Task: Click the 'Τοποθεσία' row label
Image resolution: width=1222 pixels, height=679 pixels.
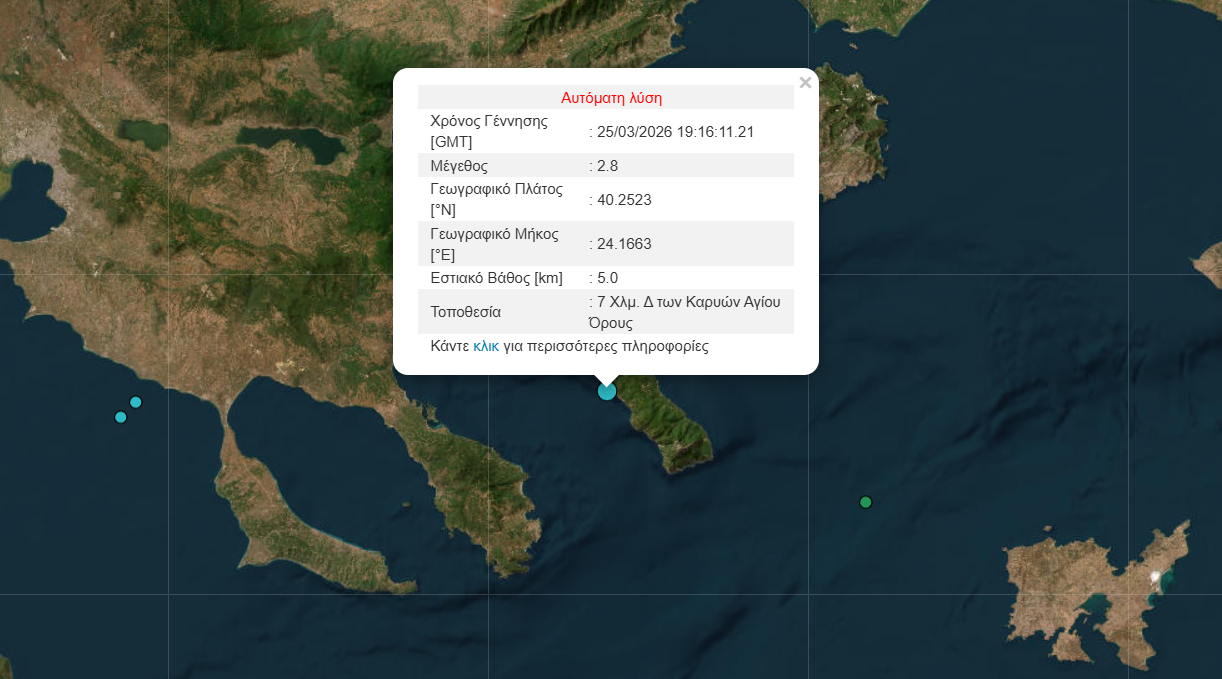Action: 466,312
